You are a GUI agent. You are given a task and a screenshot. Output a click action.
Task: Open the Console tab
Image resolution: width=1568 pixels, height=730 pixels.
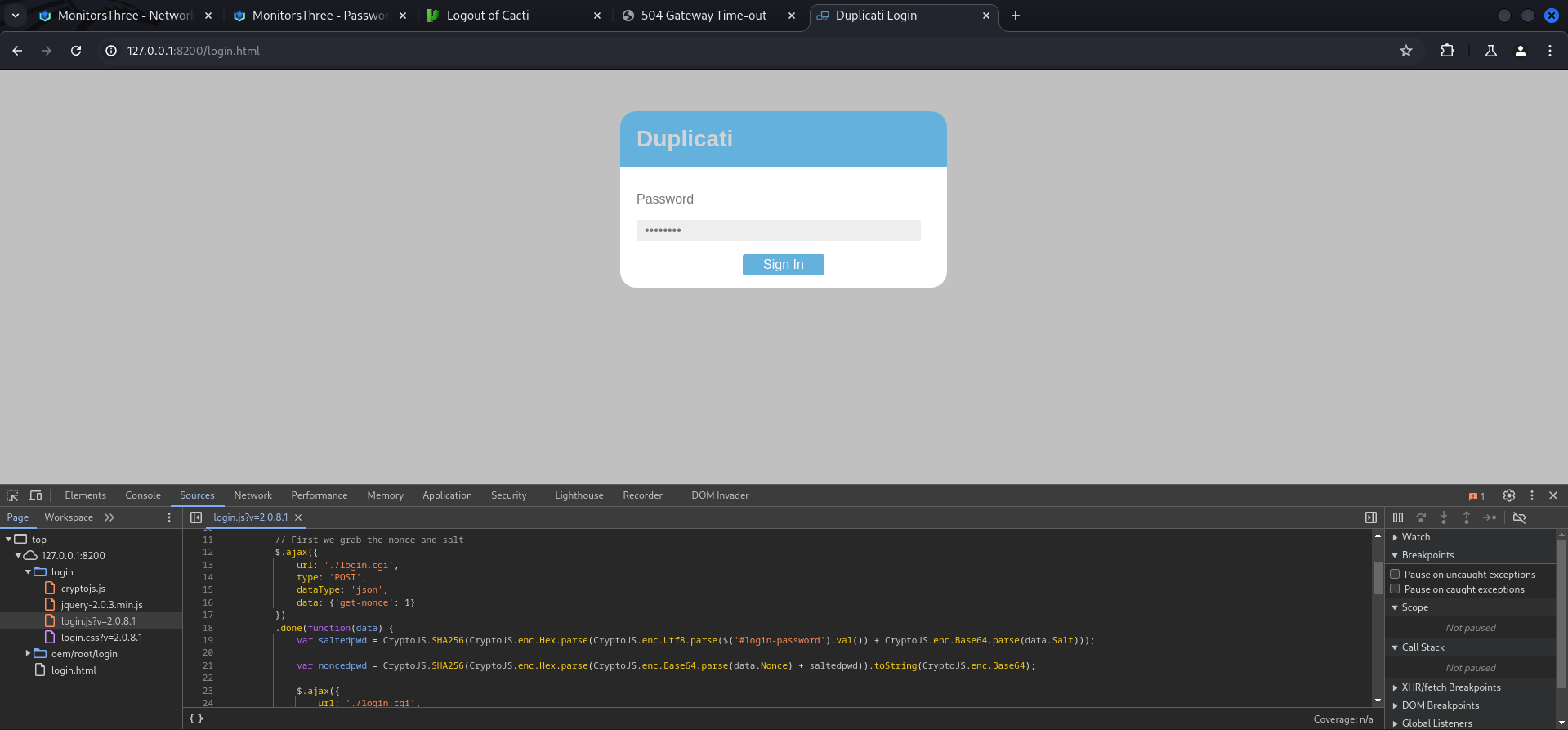coord(143,495)
